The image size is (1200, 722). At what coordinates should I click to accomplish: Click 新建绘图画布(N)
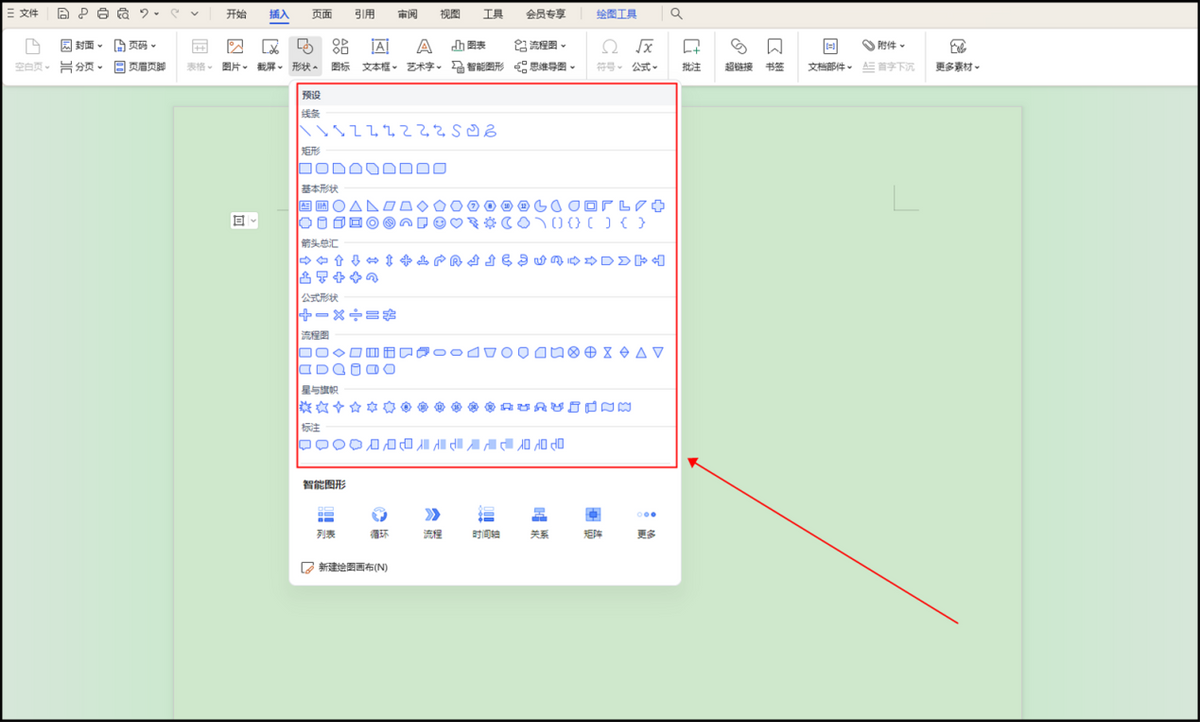(345, 567)
